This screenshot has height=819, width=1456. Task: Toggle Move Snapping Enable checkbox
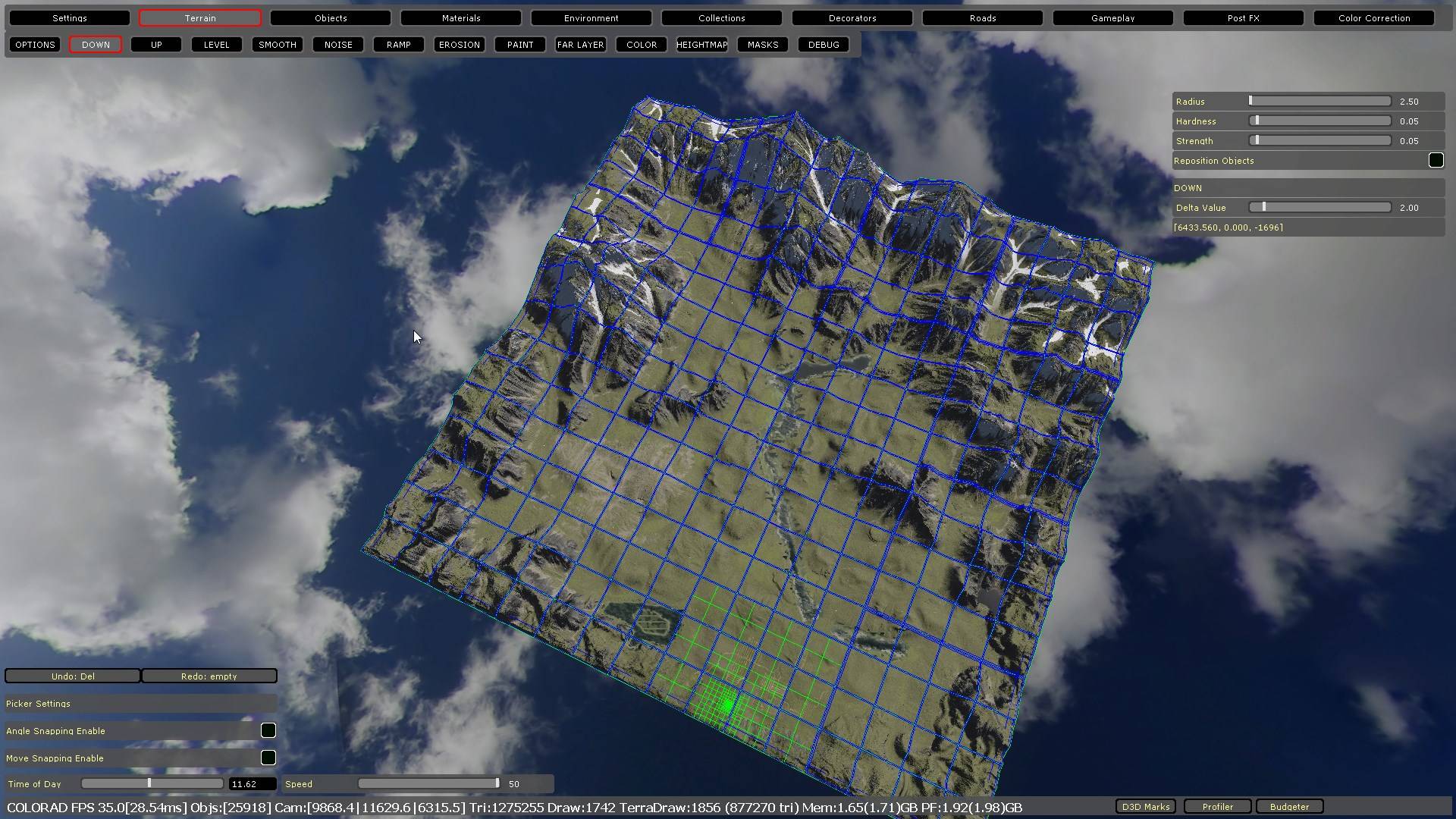coord(268,758)
